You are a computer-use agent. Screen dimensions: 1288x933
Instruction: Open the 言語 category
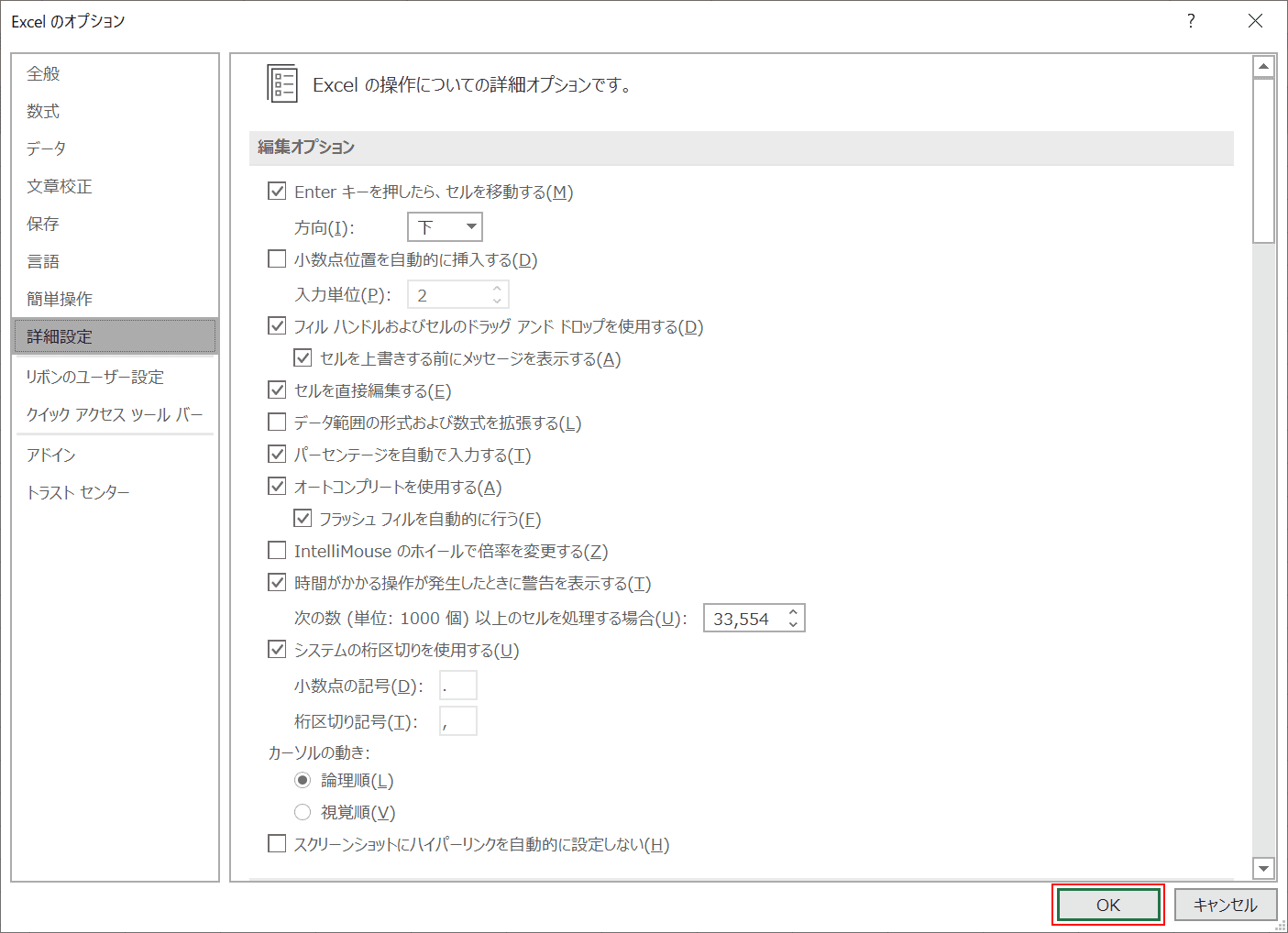115,261
